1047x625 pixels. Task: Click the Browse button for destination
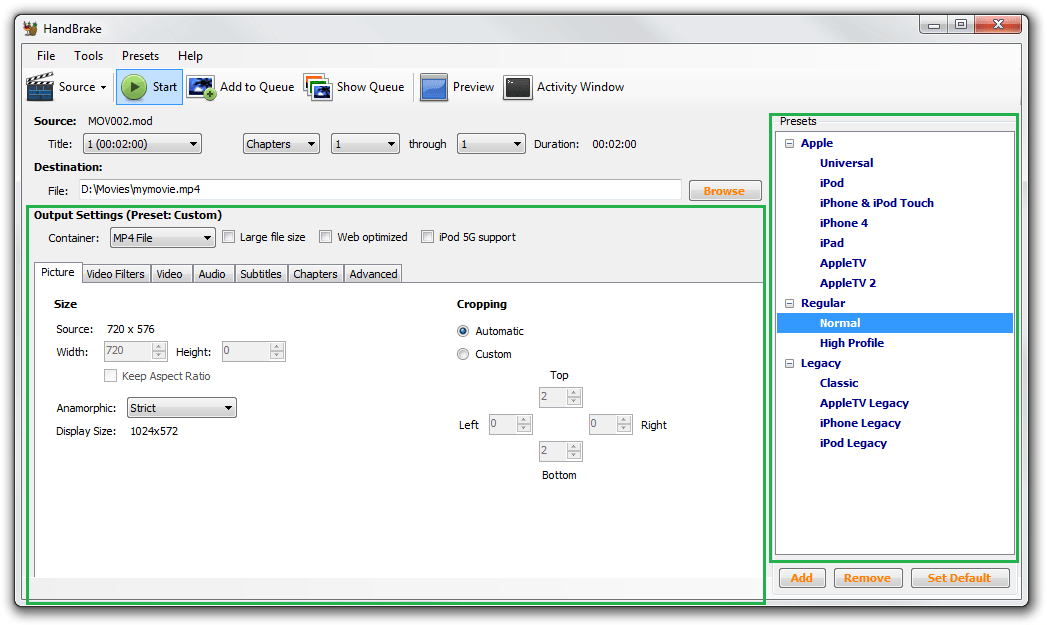(x=724, y=190)
